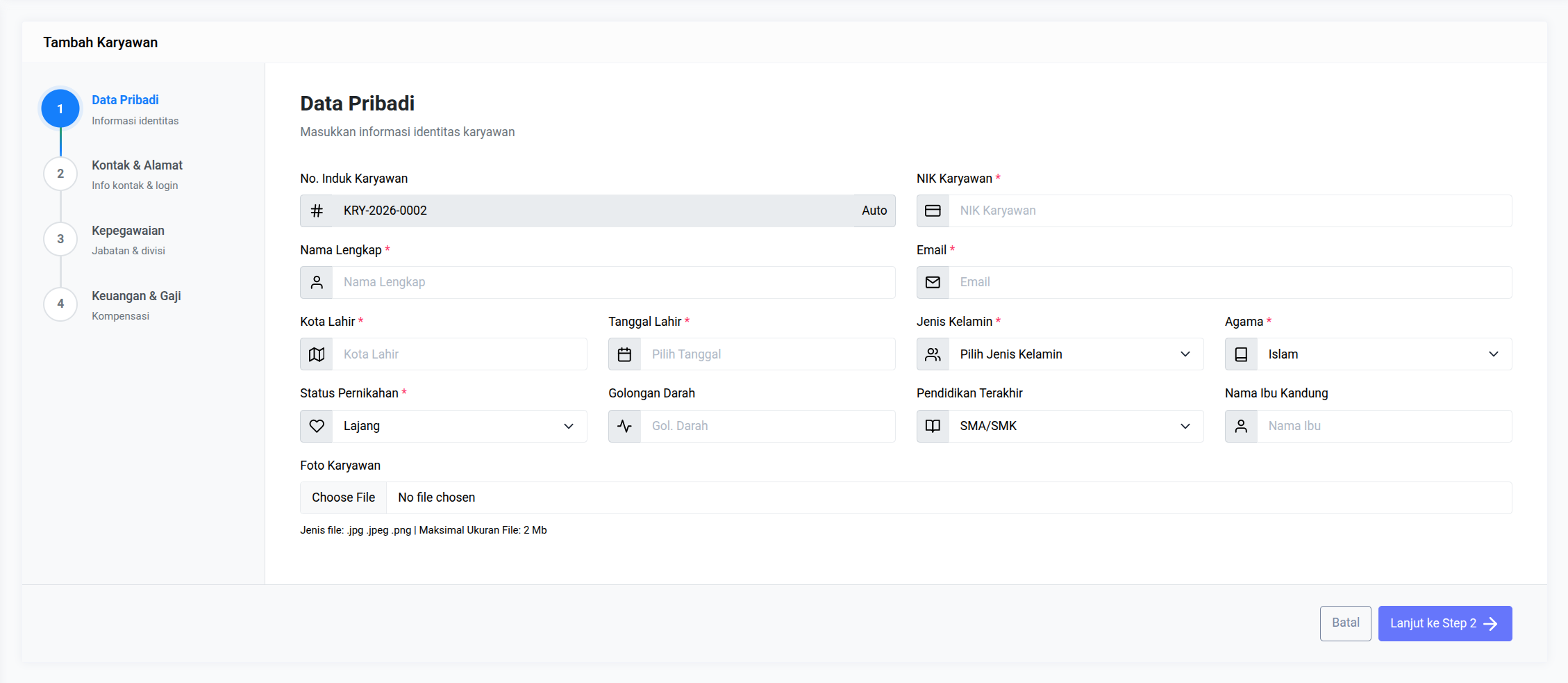Click the envelope icon in Email field

coord(933,283)
